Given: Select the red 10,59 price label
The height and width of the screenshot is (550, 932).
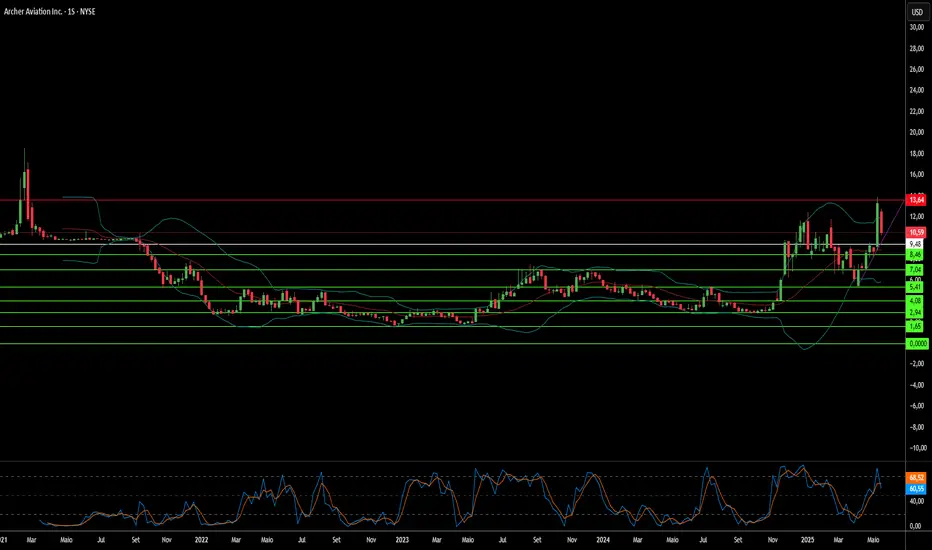Looking at the screenshot, I should tap(916, 232).
